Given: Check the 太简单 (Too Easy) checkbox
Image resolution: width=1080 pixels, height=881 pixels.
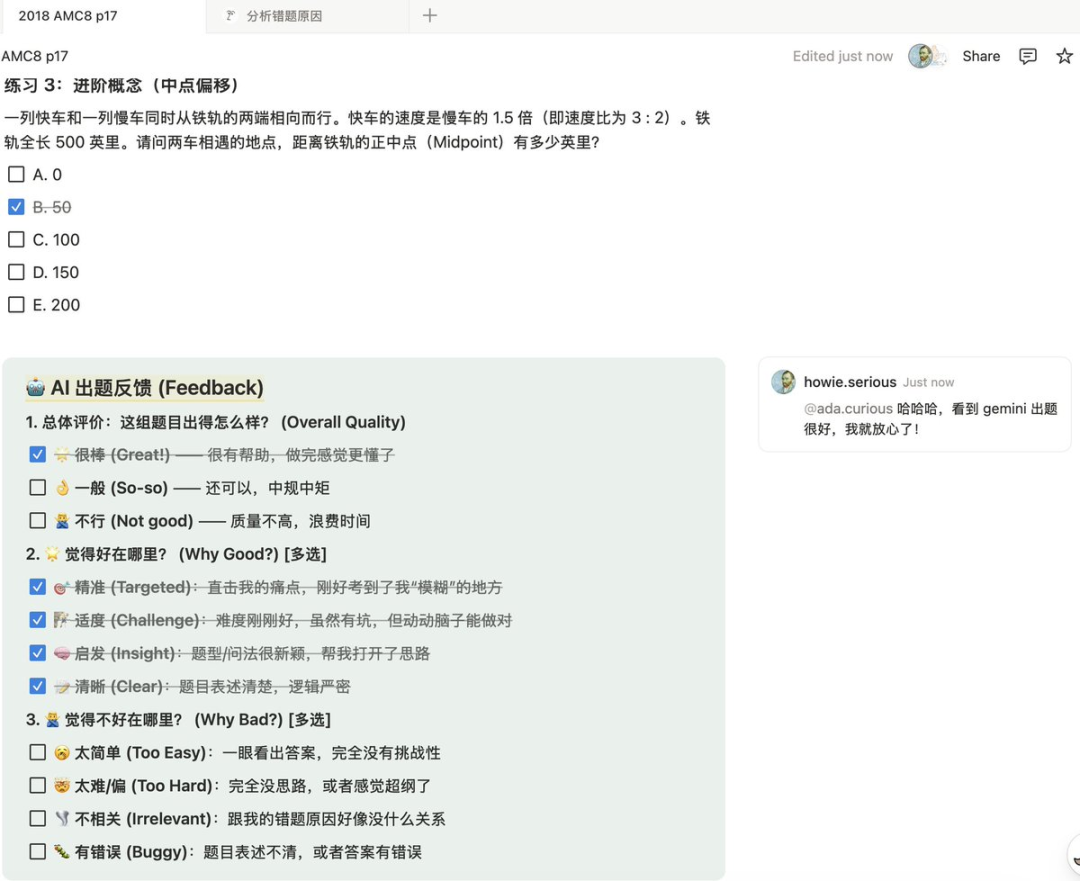Looking at the screenshot, I should pos(38,752).
